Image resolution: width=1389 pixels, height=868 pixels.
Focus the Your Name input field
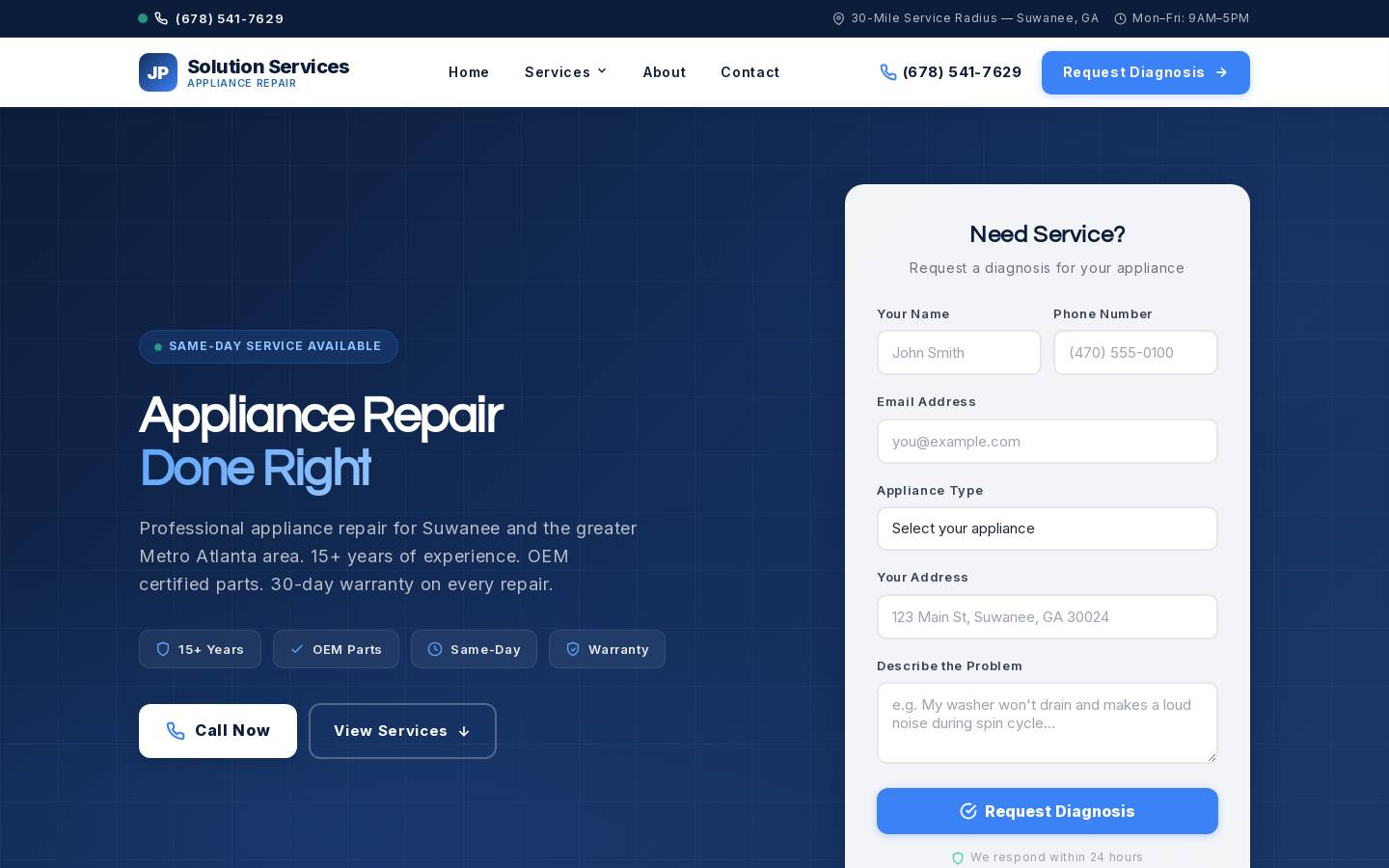959,353
